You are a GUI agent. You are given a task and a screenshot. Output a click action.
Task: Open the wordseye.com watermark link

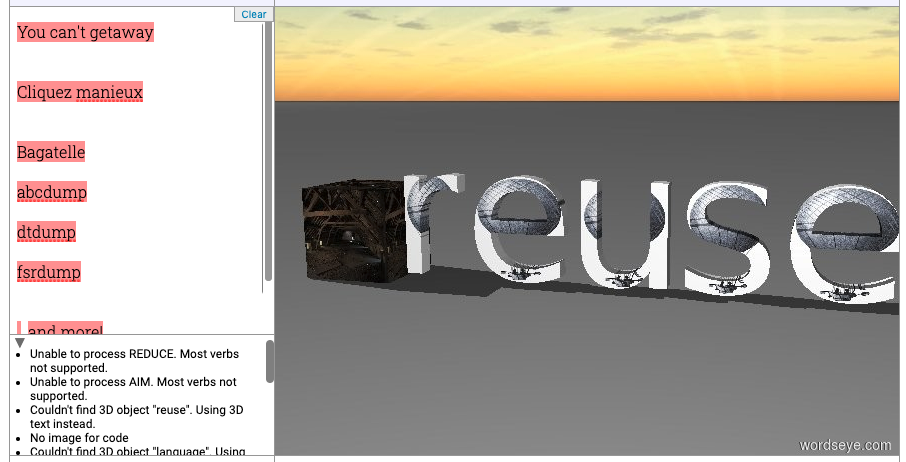[845, 445]
